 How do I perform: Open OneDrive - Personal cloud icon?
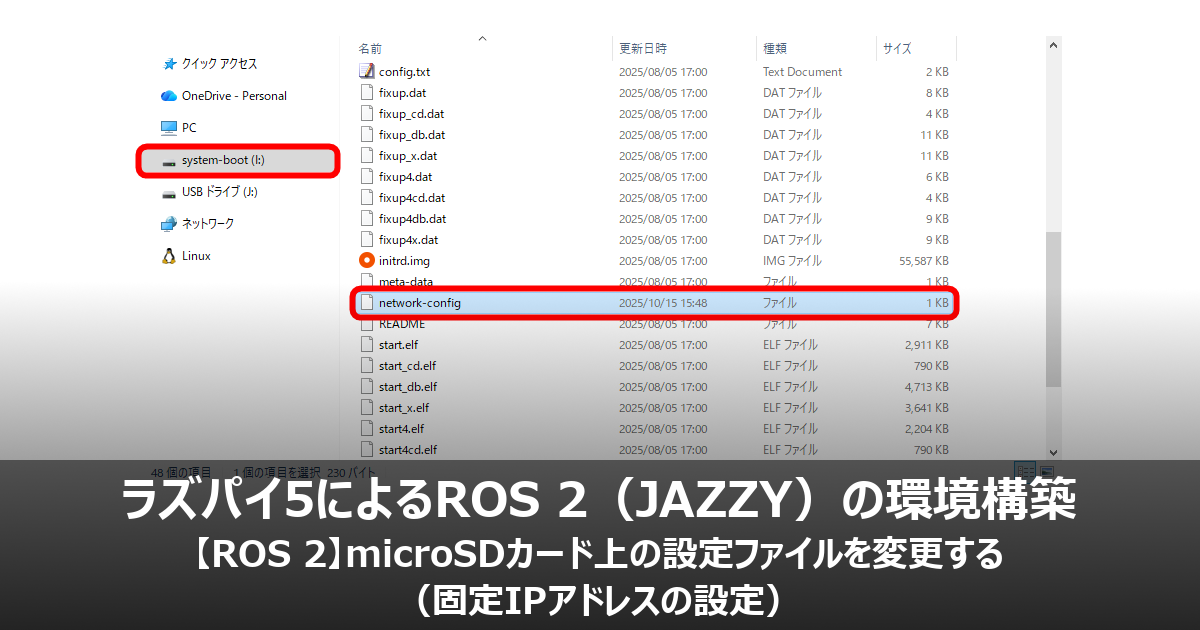169,96
